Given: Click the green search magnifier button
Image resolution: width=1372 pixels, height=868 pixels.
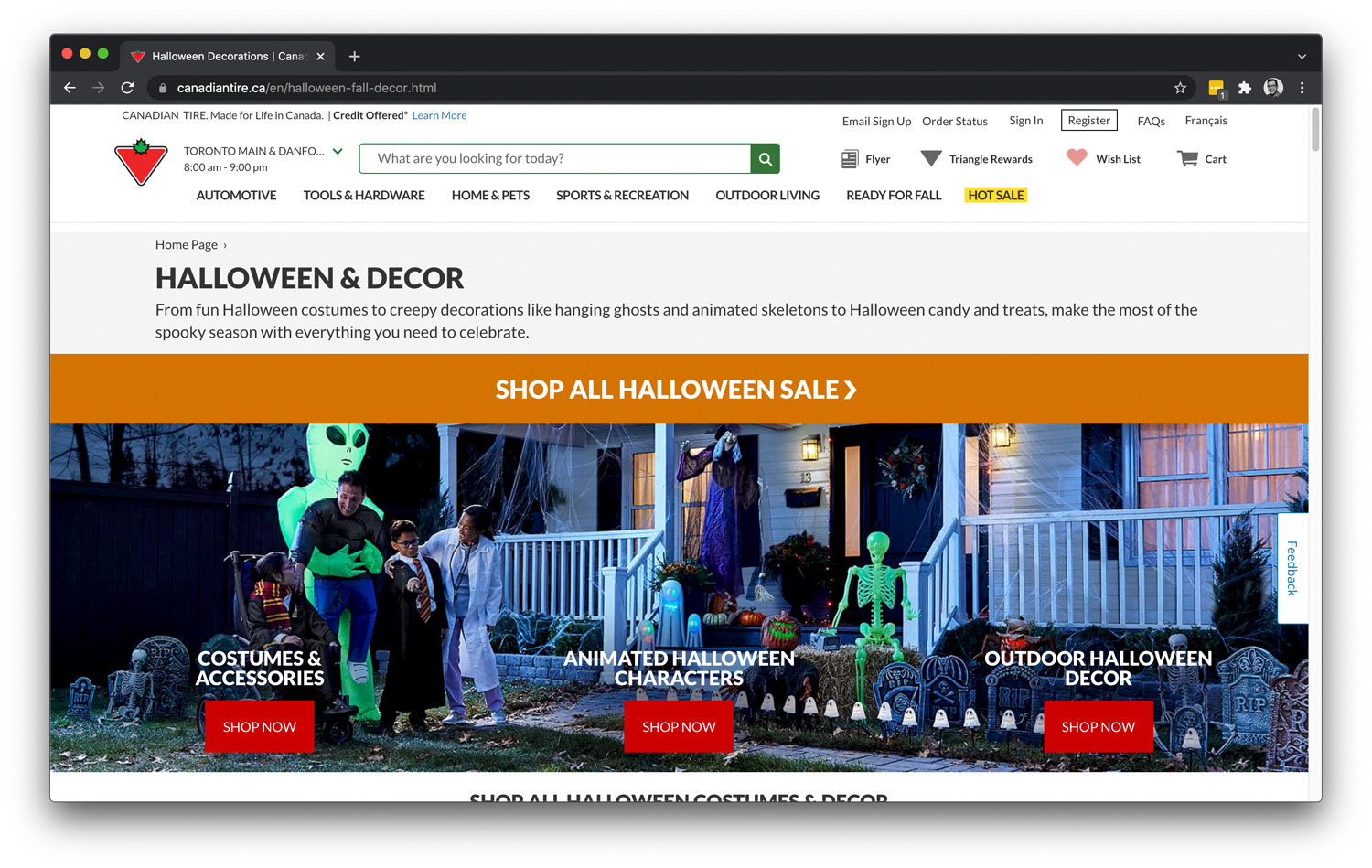Looking at the screenshot, I should 766,158.
